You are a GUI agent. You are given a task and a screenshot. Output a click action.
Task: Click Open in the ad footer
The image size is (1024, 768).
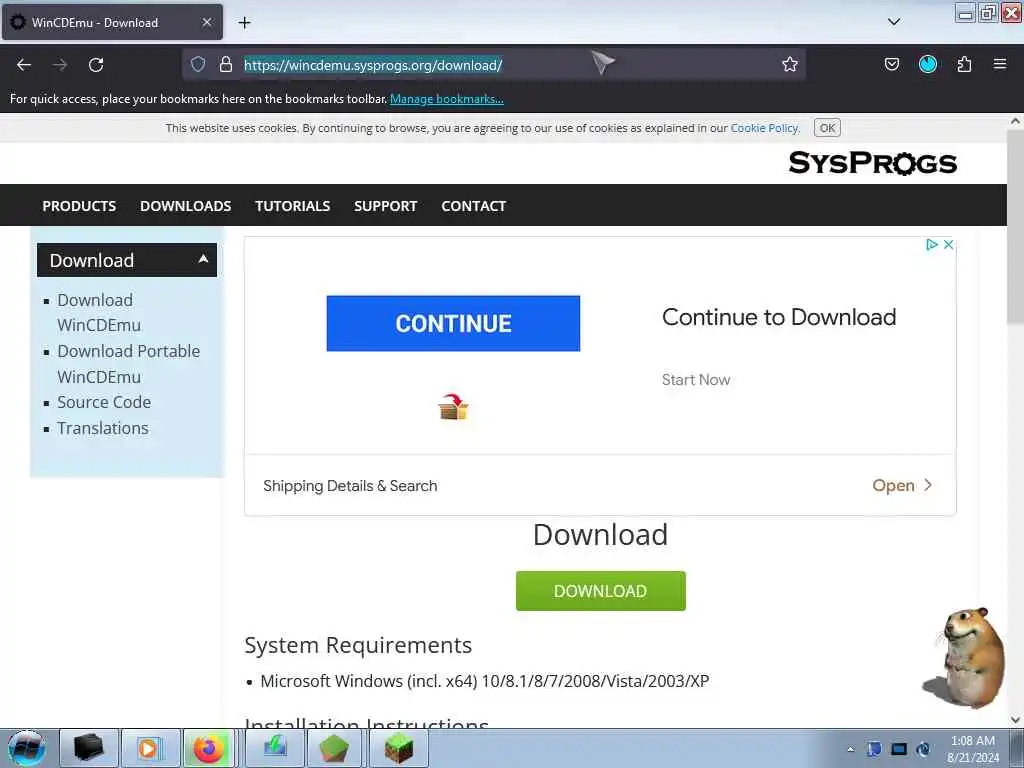point(902,485)
